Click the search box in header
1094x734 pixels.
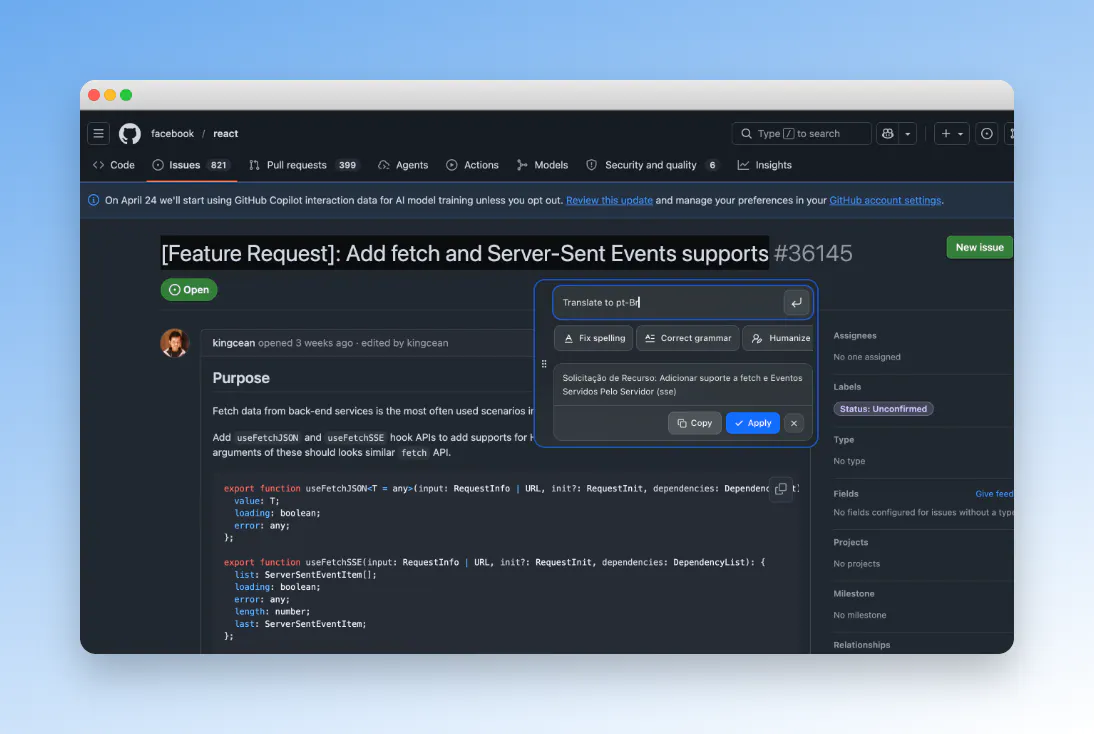pyautogui.click(x=801, y=133)
